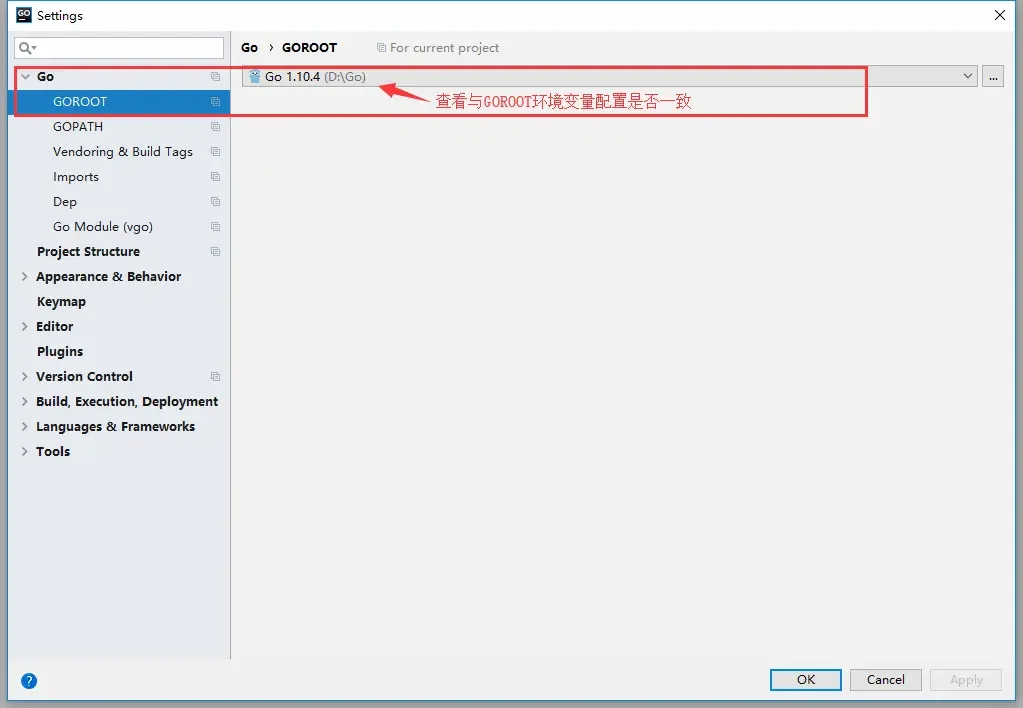
Task: Click the project-level icon beside Imports
Action: point(215,177)
